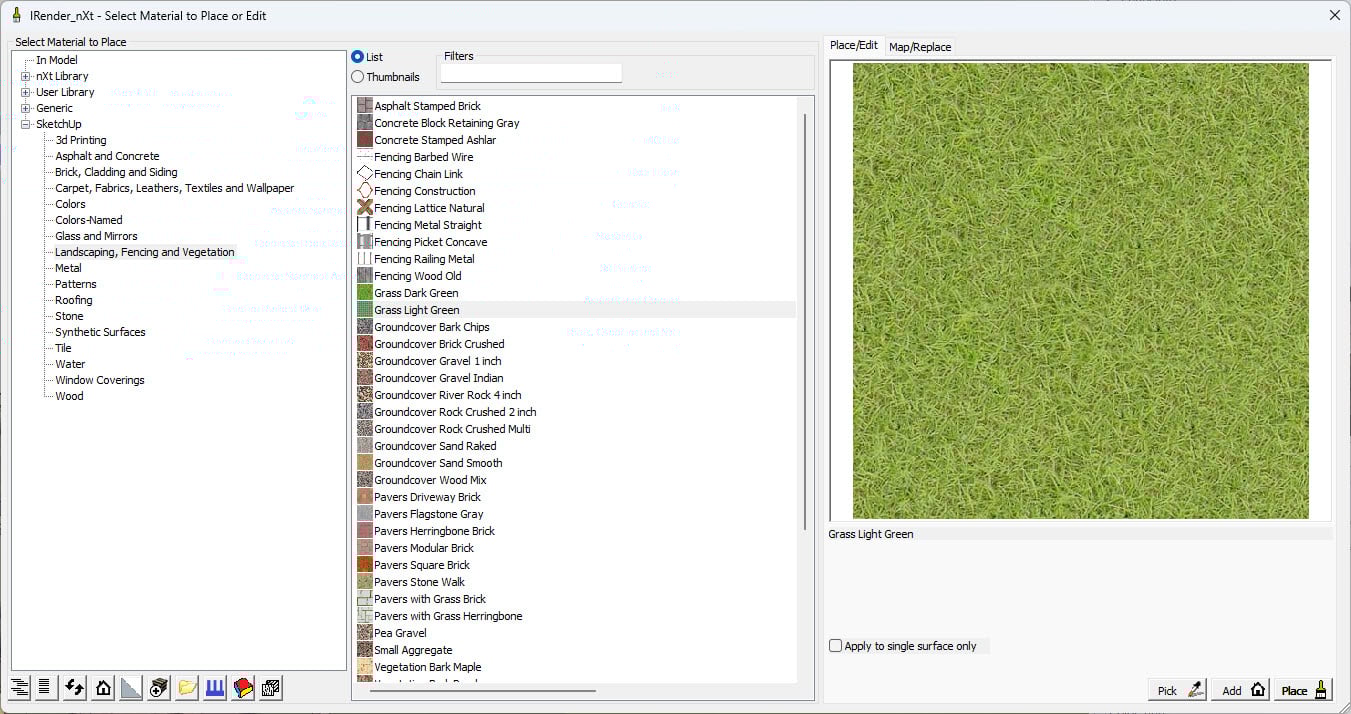Click inside the Filters text field
Screen dimensions: 1351x714
[x=531, y=73]
